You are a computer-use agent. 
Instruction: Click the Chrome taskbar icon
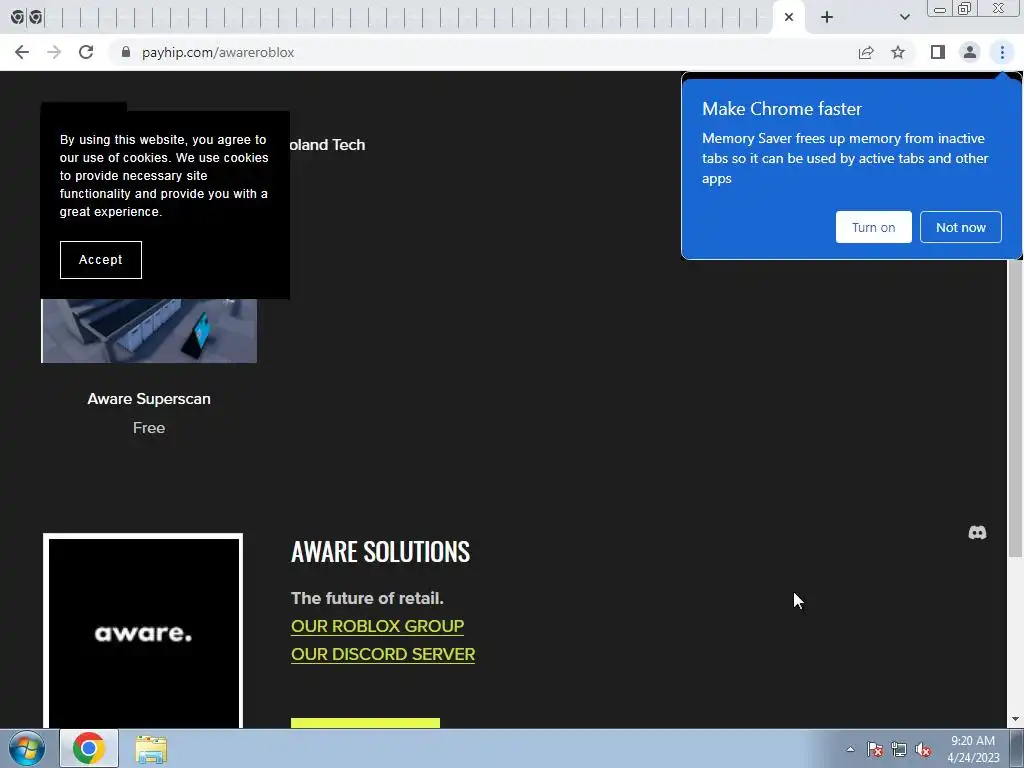click(89, 748)
